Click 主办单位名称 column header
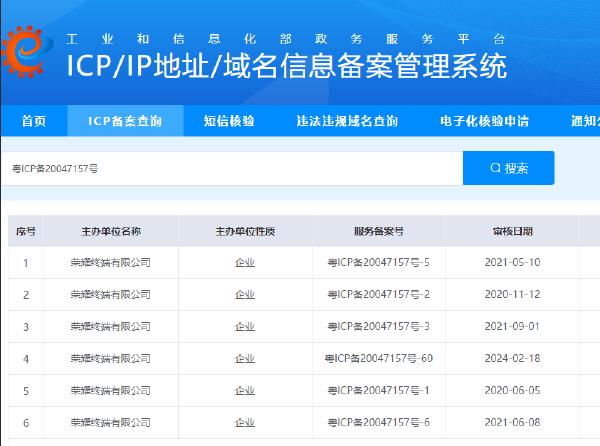The image size is (600, 446). (x=111, y=231)
